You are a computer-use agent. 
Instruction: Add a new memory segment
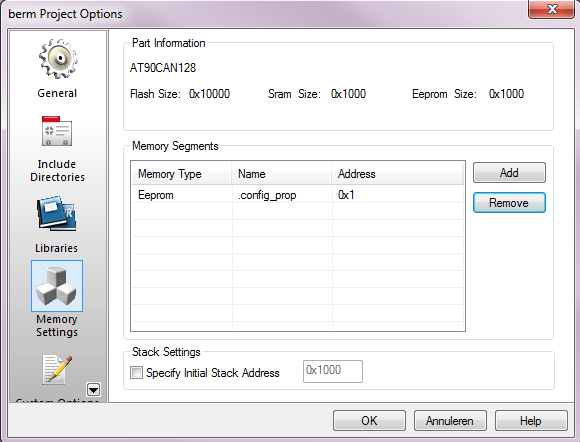(509, 173)
